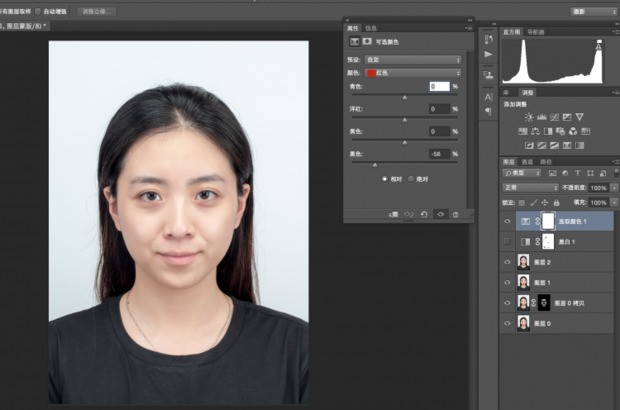Show the 黑白 1 adjustment layer
The height and width of the screenshot is (410, 620).
507,241
